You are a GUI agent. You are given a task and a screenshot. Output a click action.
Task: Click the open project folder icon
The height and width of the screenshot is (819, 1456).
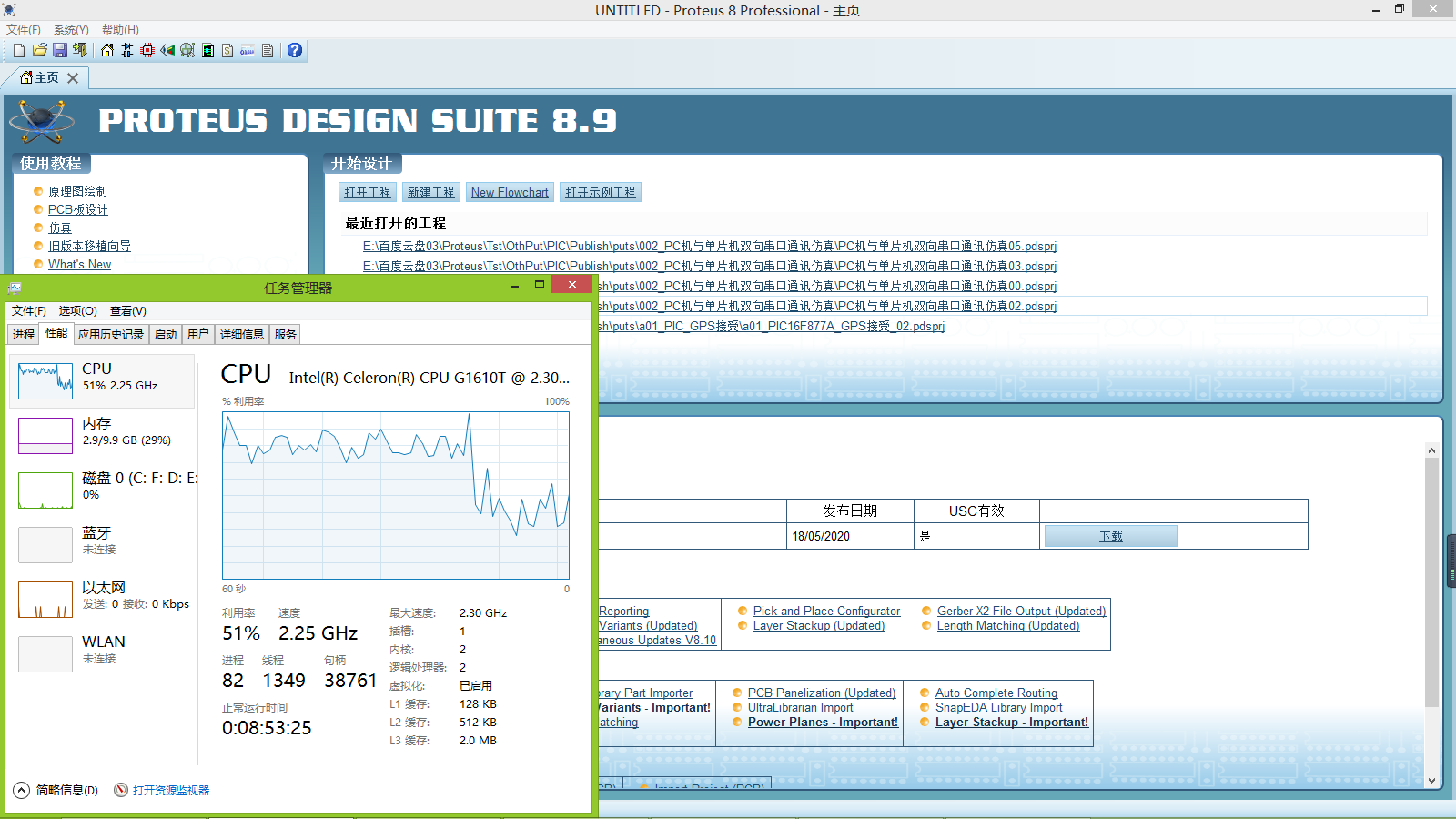39,50
